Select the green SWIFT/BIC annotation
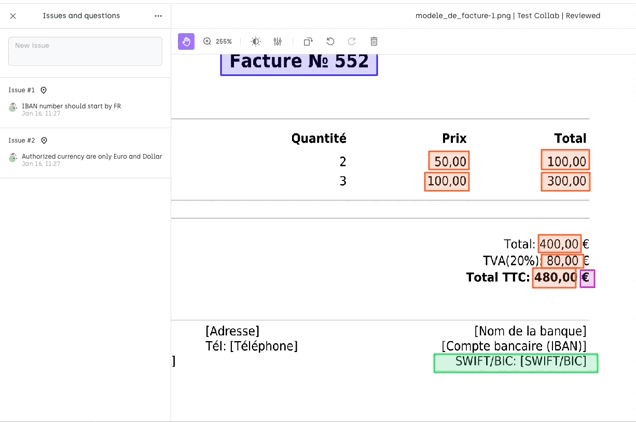 (x=516, y=363)
